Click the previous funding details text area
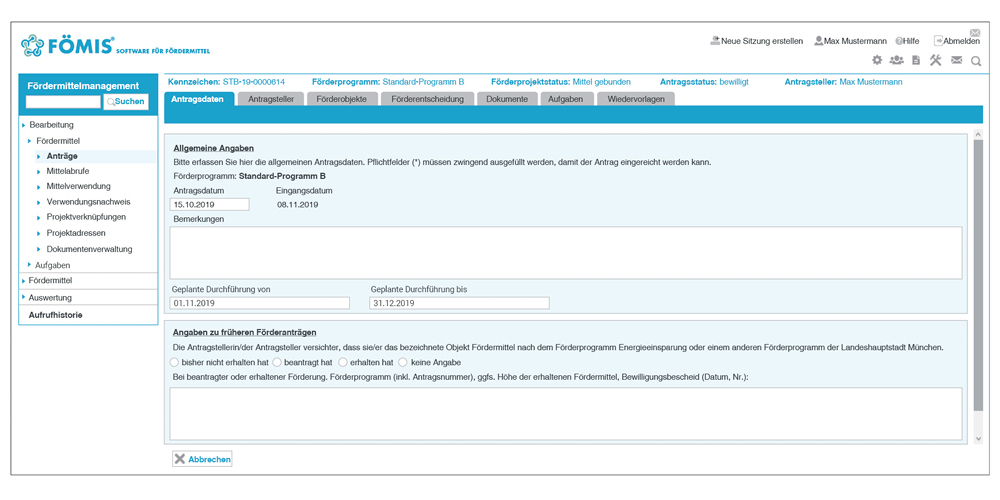 [x=566, y=414]
